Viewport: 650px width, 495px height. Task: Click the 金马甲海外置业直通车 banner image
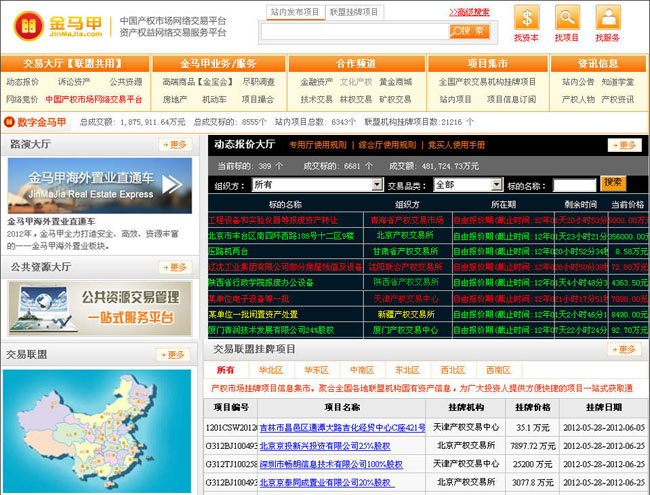tap(99, 186)
